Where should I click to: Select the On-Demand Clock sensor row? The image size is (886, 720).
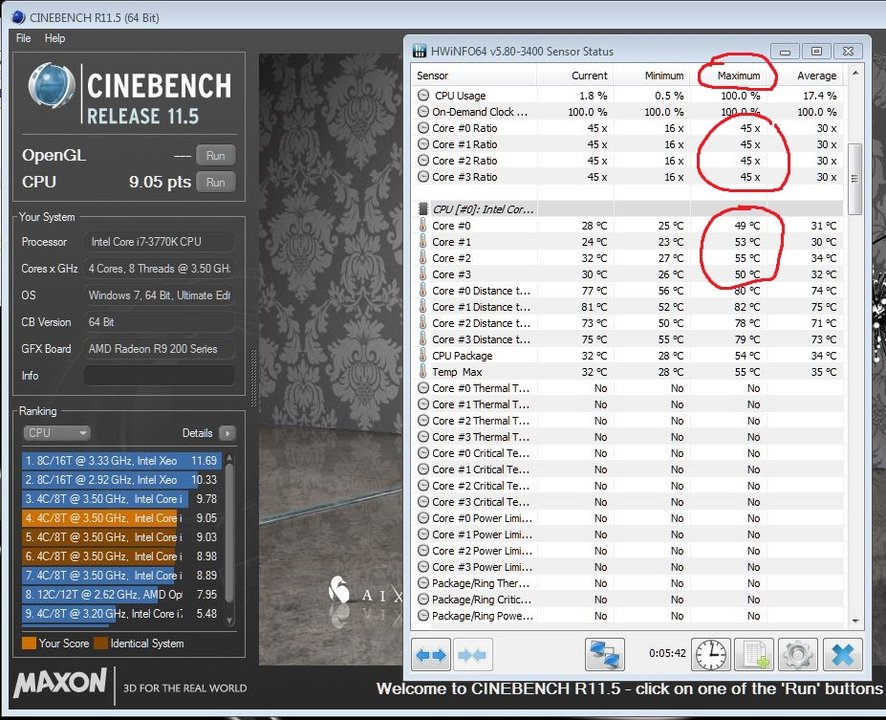coord(628,112)
